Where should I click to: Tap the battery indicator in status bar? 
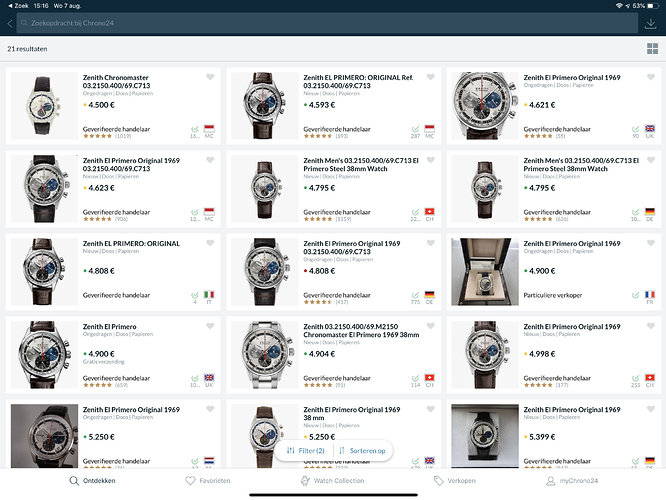[x=653, y=6]
